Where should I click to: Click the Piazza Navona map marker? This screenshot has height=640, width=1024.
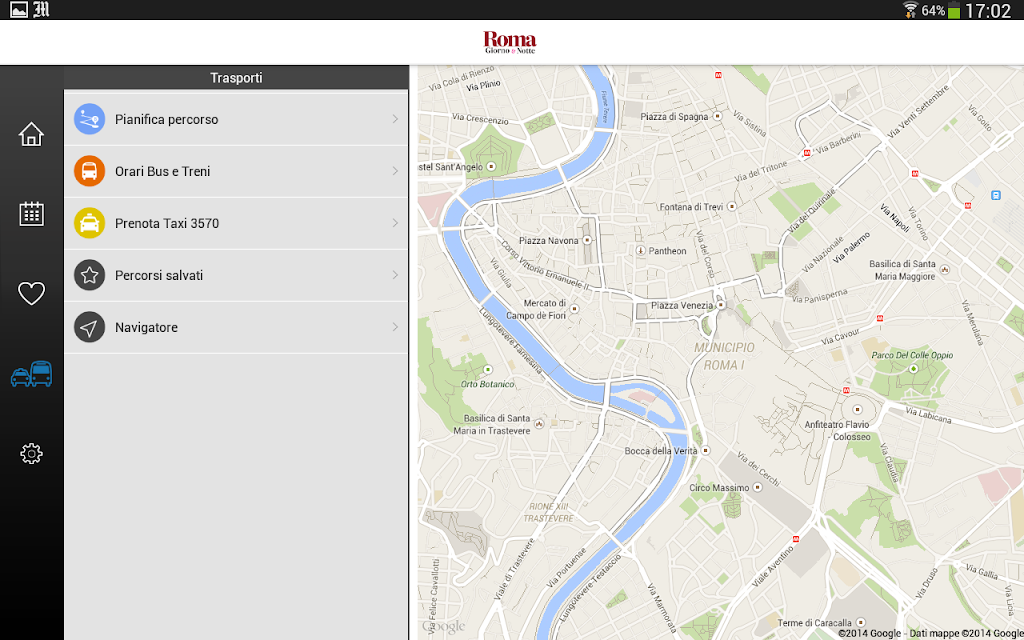[587, 240]
